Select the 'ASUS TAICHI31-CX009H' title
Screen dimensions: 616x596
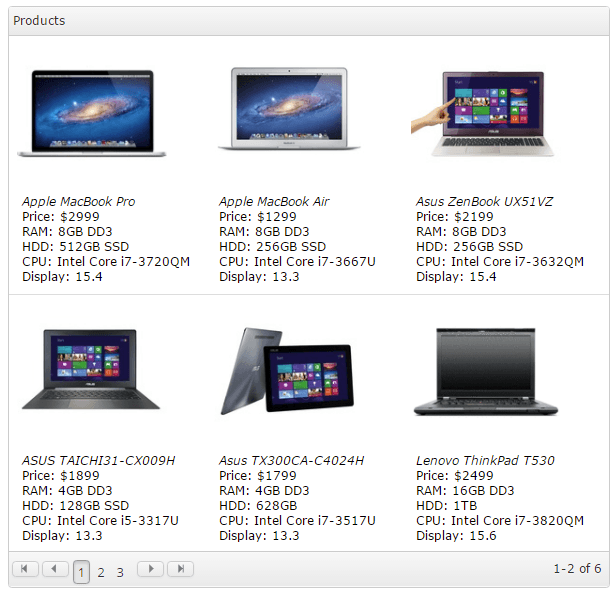99,460
